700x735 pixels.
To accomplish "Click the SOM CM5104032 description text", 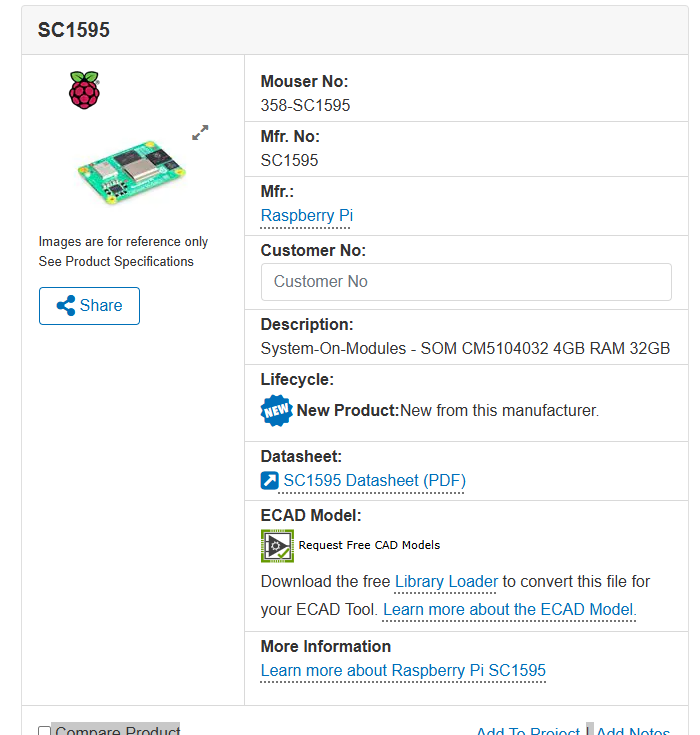I will (465, 349).
